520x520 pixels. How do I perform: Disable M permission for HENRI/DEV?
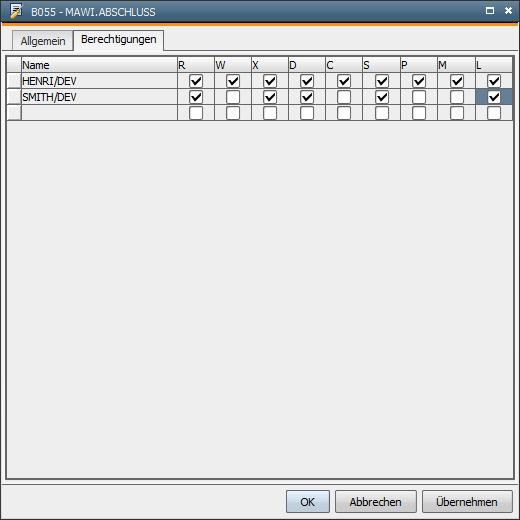(x=457, y=81)
